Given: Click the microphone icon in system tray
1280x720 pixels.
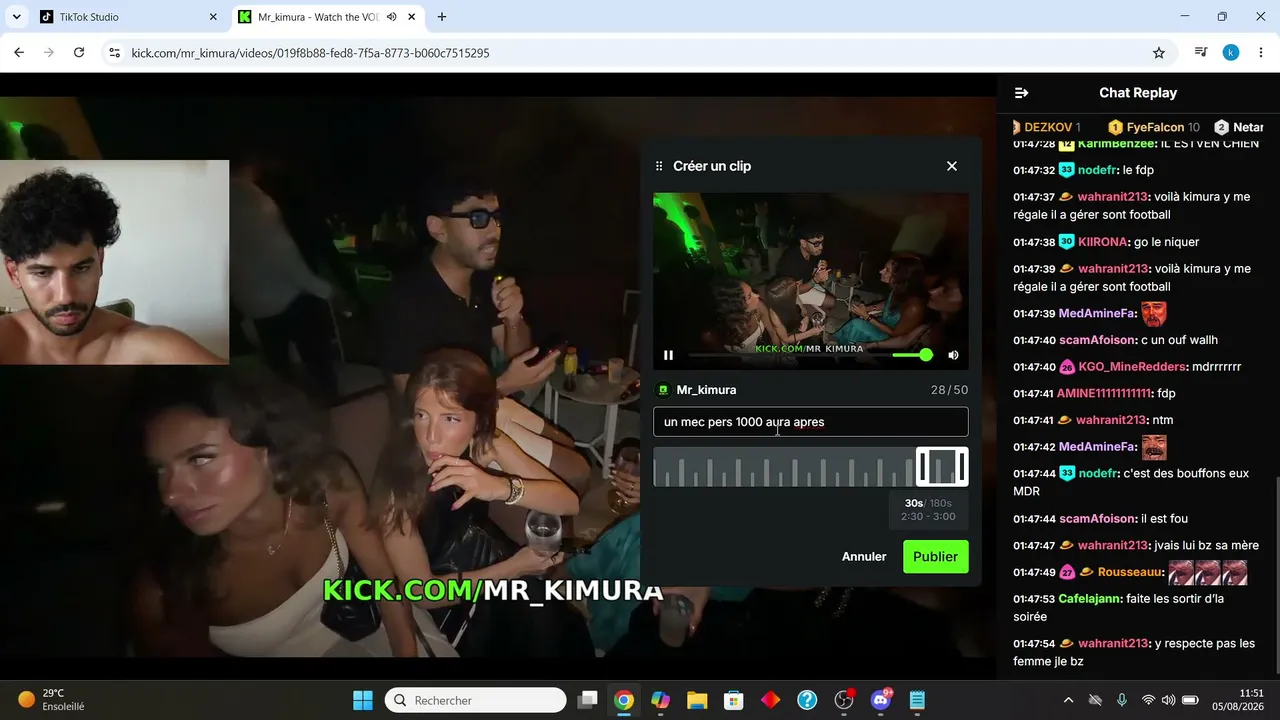Looking at the screenshot, I should 1122,700.
